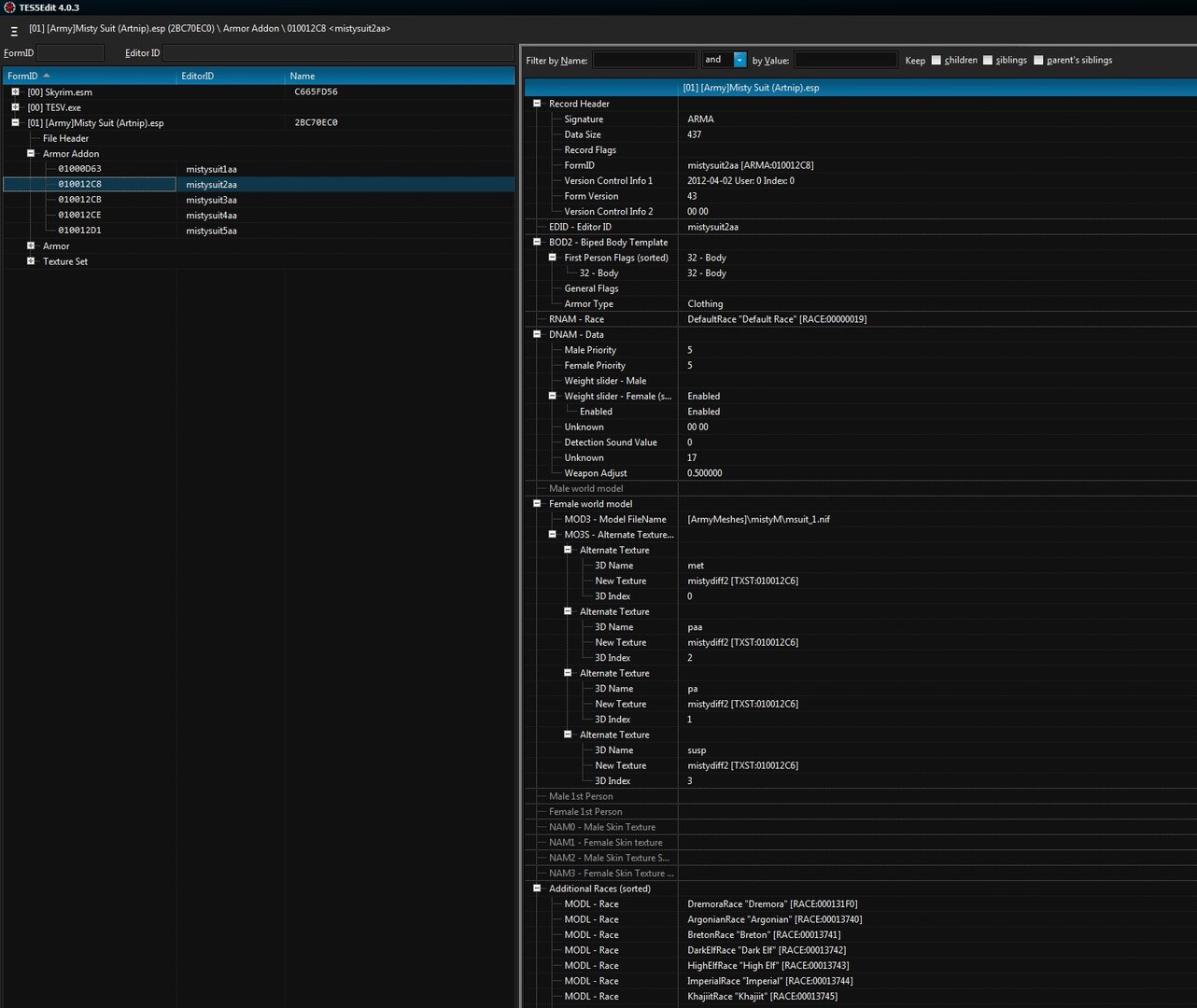
Task: Click the Male Priority value 5
Action: click(x=690, y=350)
